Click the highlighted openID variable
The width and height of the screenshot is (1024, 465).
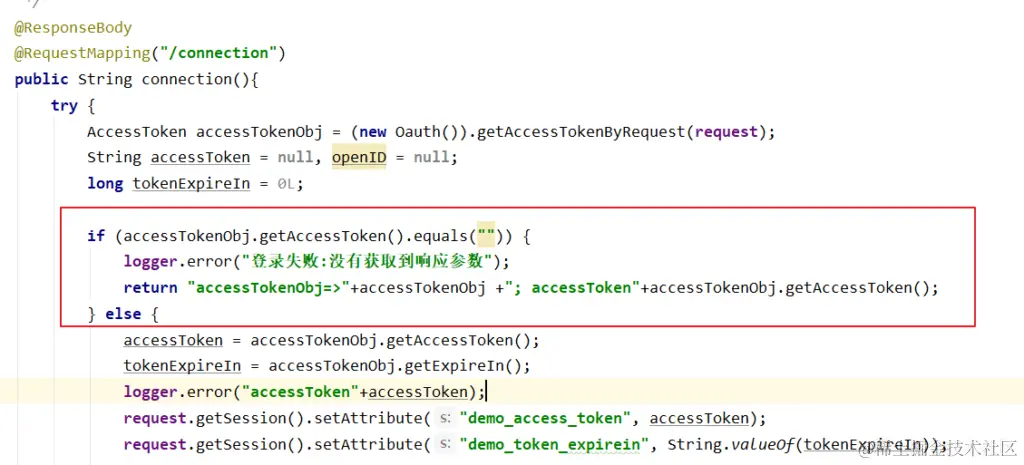coord(359,157)
